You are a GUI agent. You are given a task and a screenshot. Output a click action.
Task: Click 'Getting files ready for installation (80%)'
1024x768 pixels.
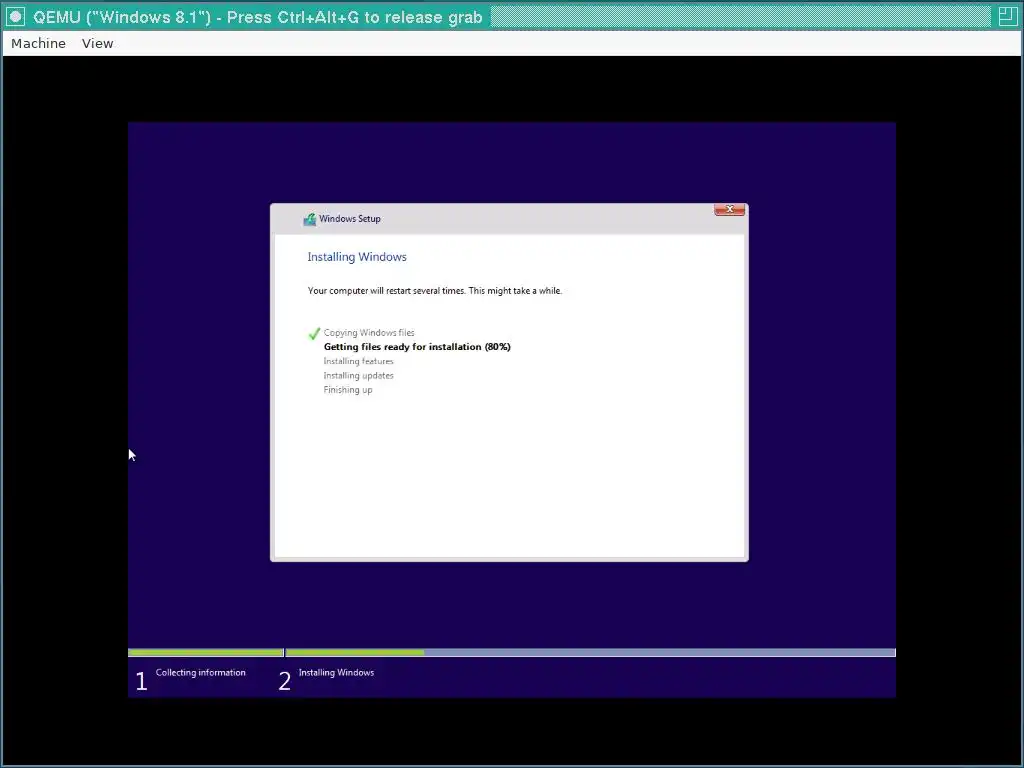click(417, 347)
